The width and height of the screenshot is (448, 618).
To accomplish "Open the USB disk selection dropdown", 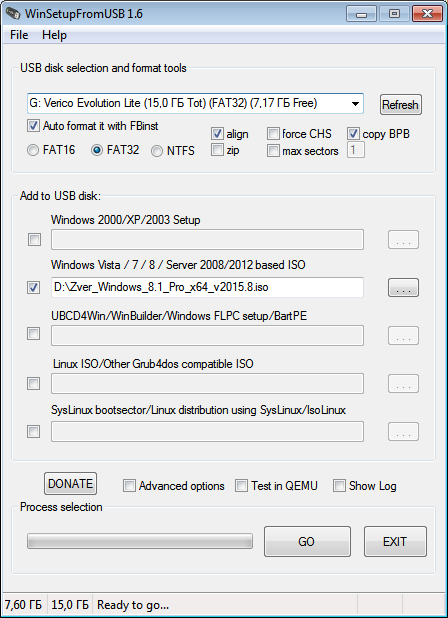I will [x=355, y=104].
